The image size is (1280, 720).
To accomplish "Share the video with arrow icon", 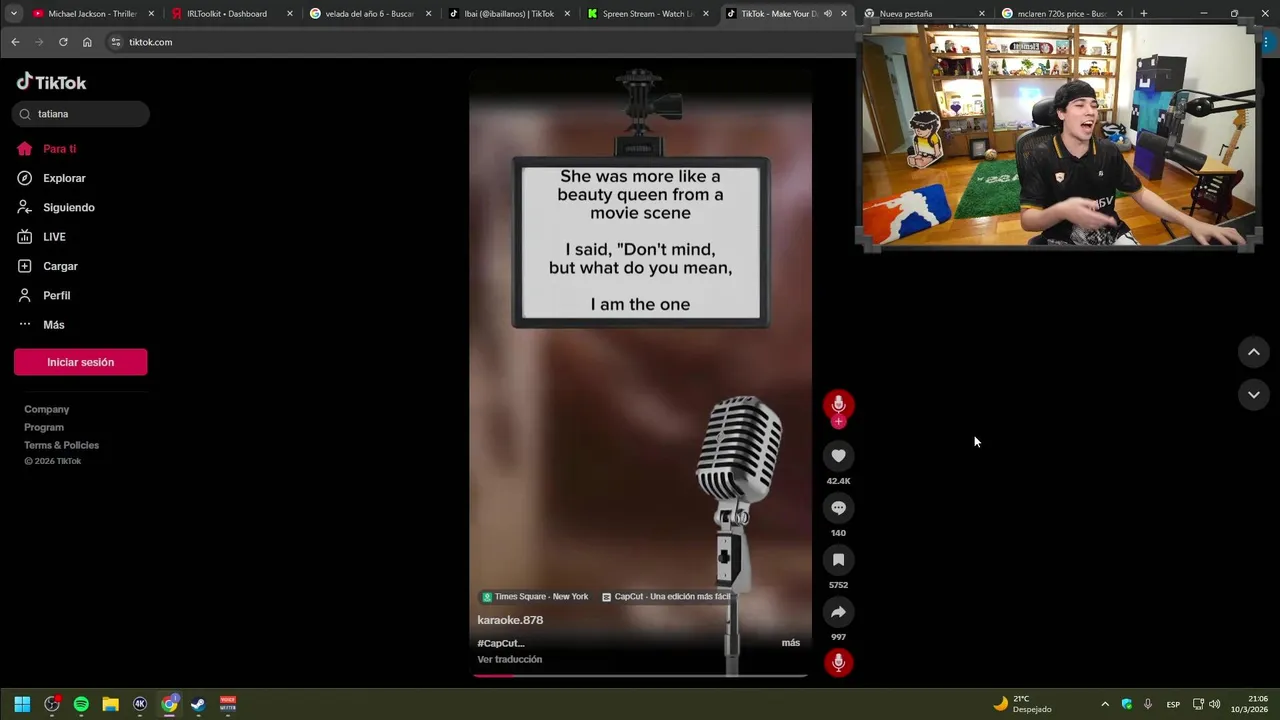I will click(838, 612).
